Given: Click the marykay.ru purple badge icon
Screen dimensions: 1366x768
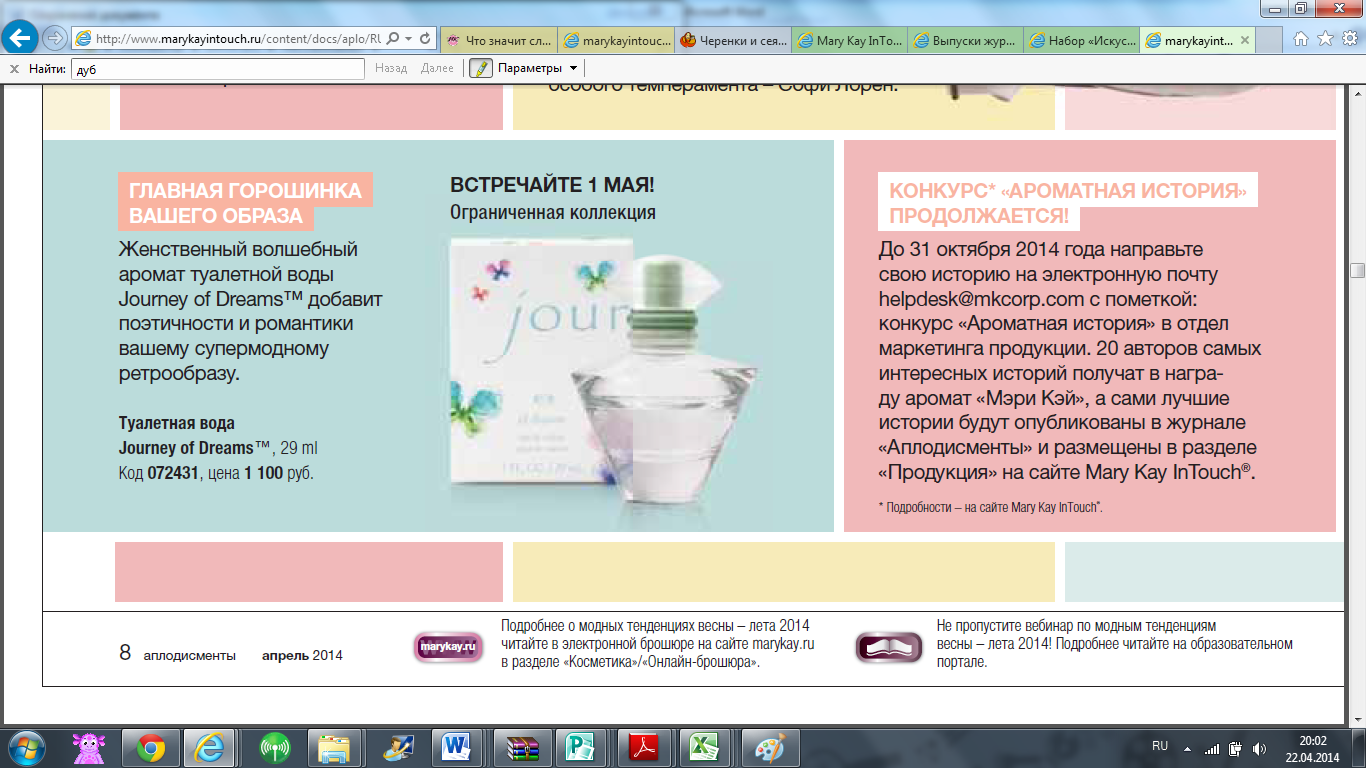Looking at the screenshot, I should click(x=448, y=647).
